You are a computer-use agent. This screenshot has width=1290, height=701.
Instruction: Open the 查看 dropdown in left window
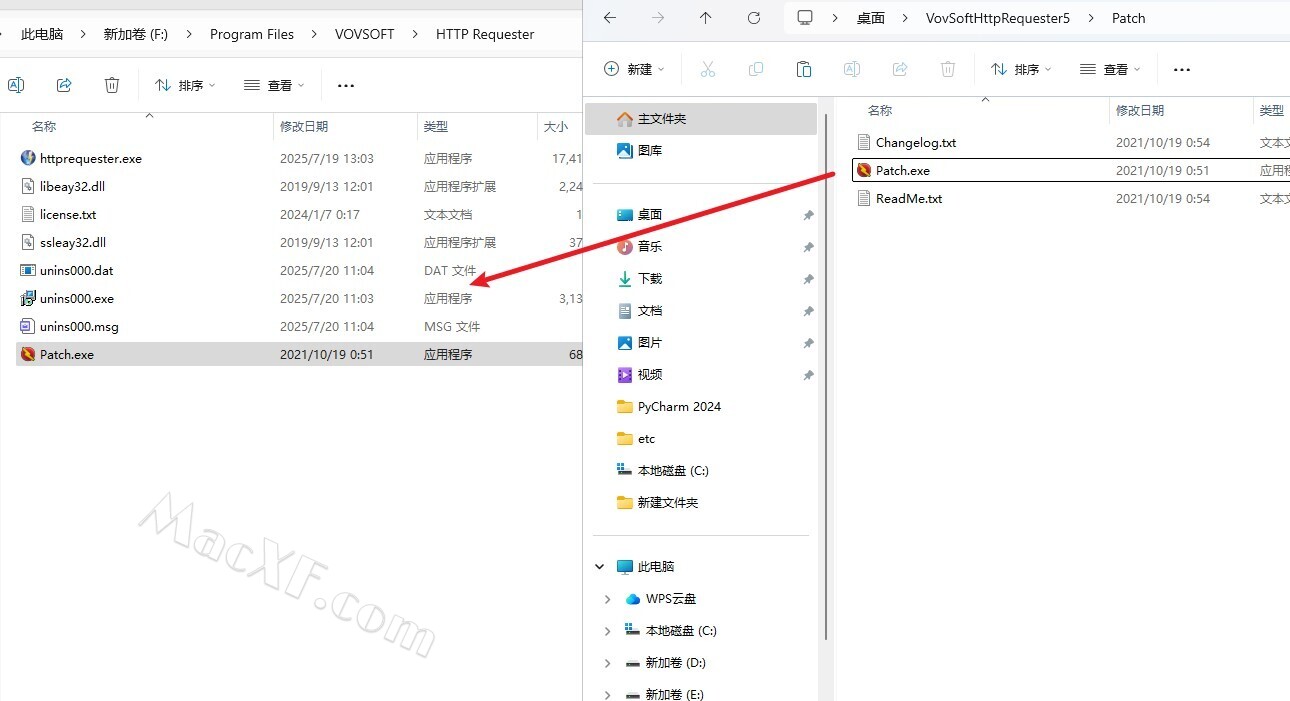[274, 85]
